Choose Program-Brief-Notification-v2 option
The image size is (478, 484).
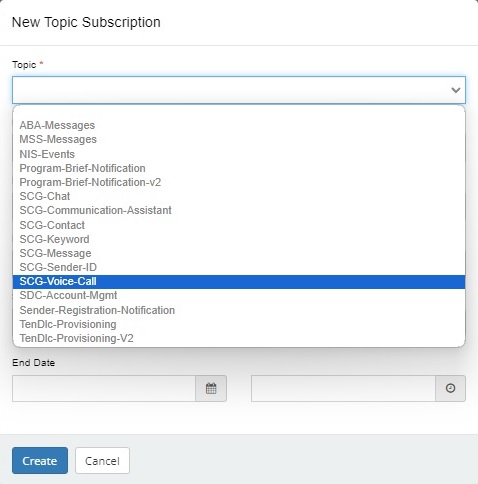pyautogui.click(x=239, y=182)
